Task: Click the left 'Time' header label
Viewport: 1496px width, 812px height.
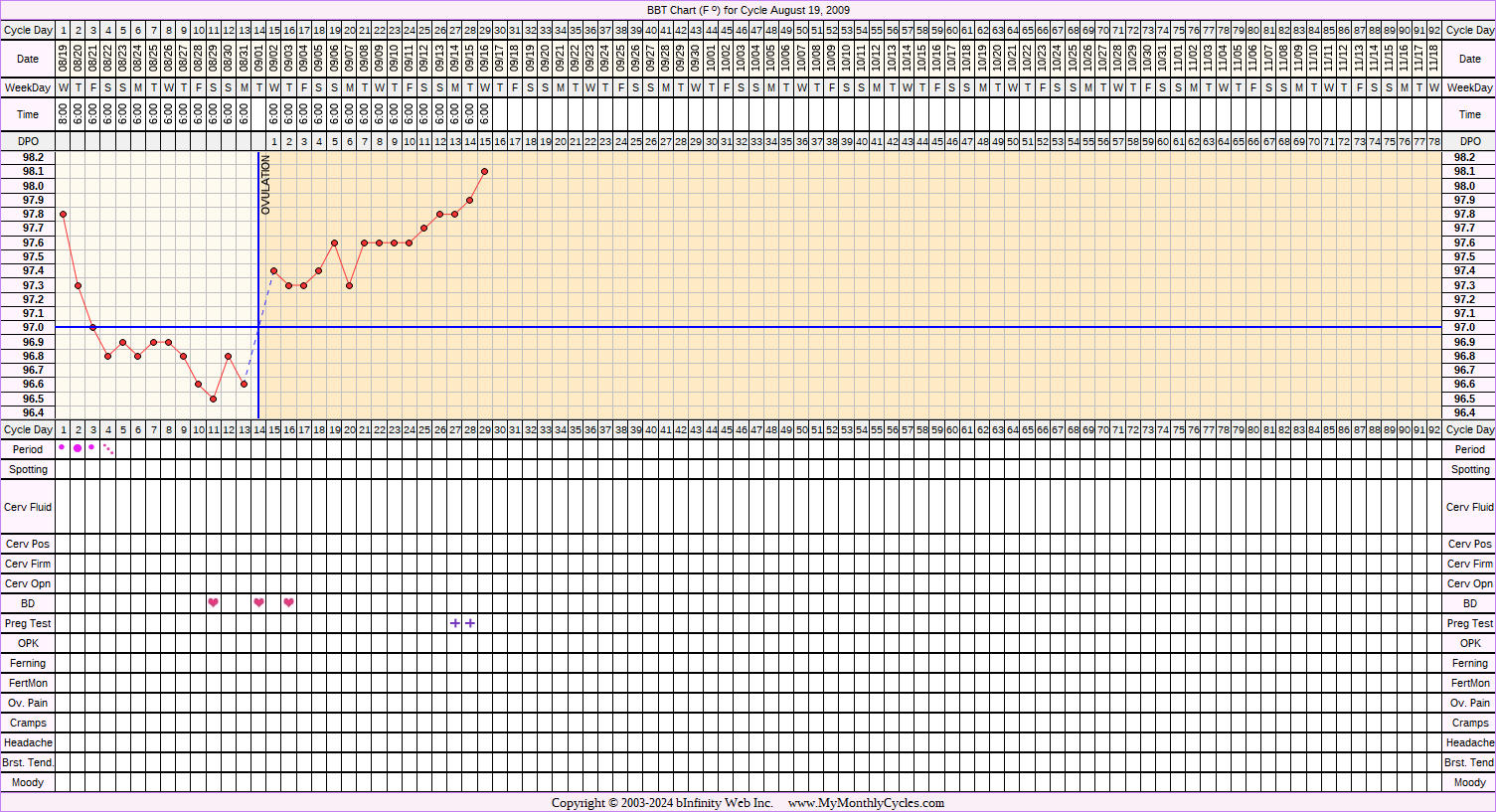Action: tap(28, 114)
